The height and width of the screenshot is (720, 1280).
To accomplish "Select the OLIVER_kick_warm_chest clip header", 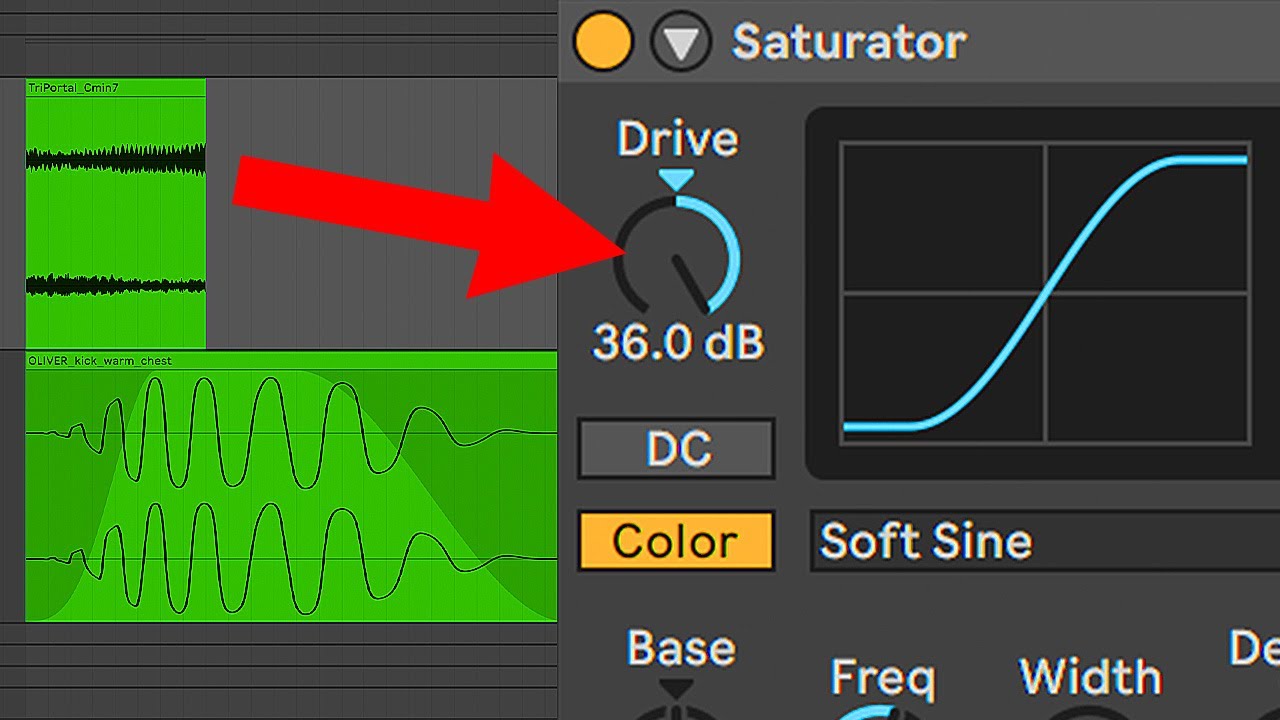I will 291,360.
